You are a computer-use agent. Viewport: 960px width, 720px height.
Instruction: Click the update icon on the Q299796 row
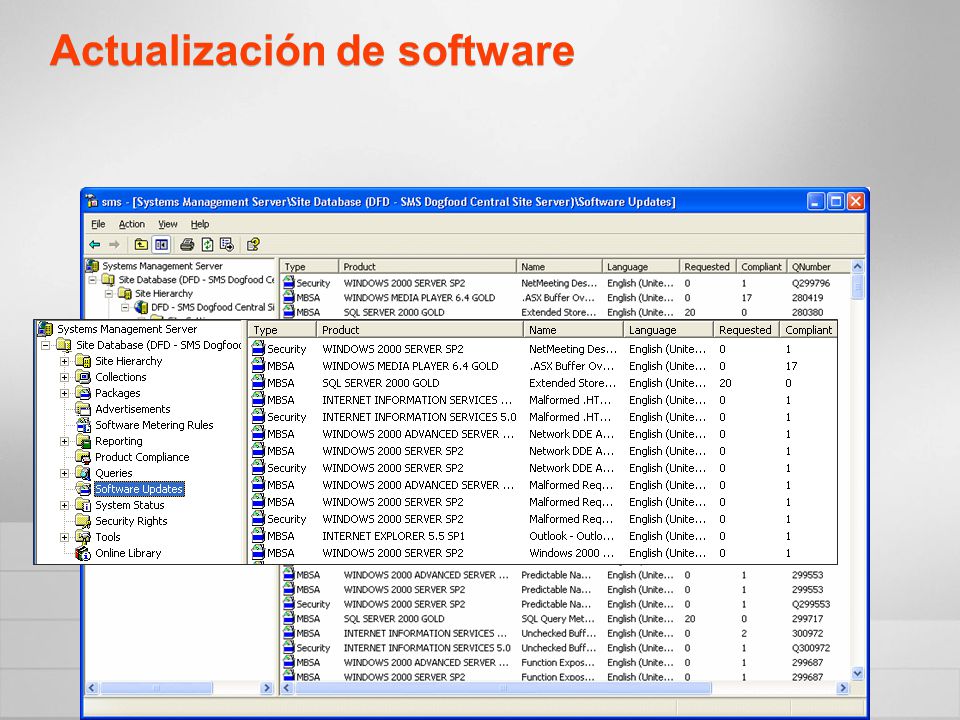pyautogui.click(x=288, y=283)
